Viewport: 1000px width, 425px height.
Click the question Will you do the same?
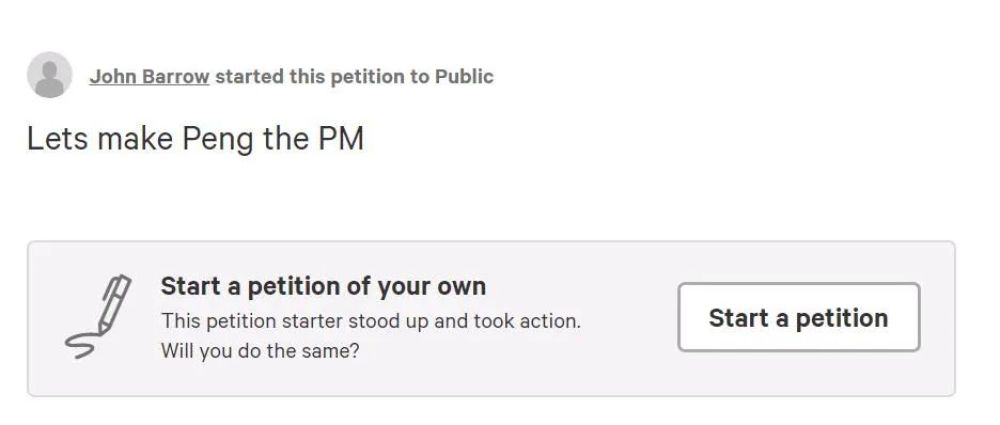[259, 352]
